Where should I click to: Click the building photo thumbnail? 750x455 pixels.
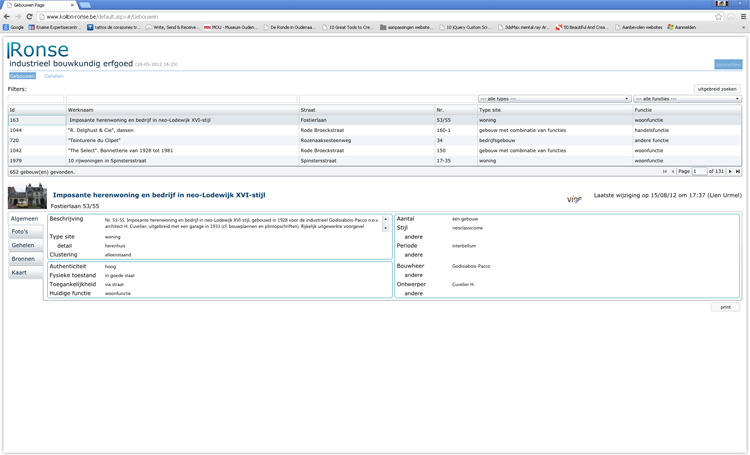[27, 196]
